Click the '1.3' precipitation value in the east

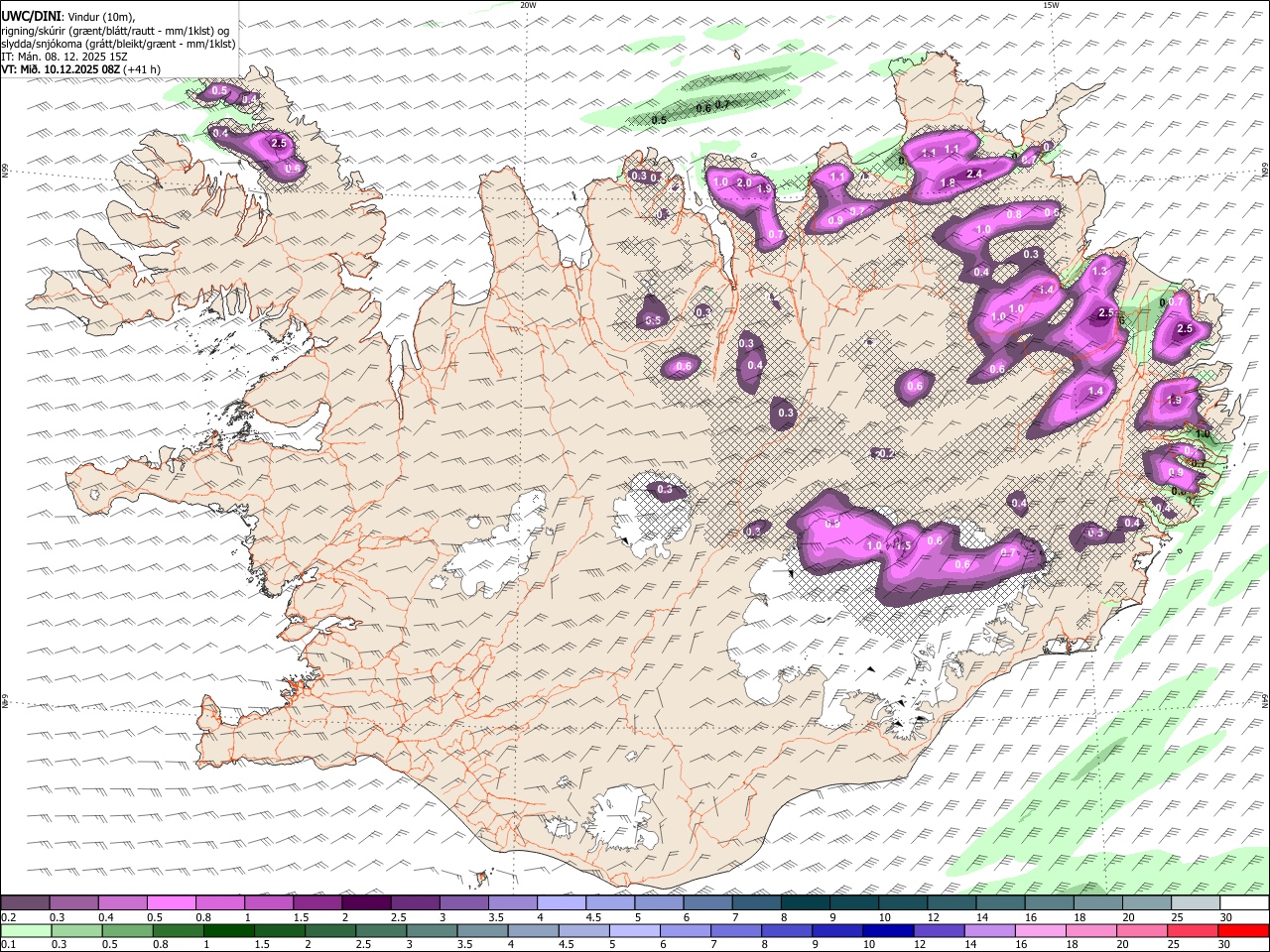pyautogui.click(x=1099, y=271)
